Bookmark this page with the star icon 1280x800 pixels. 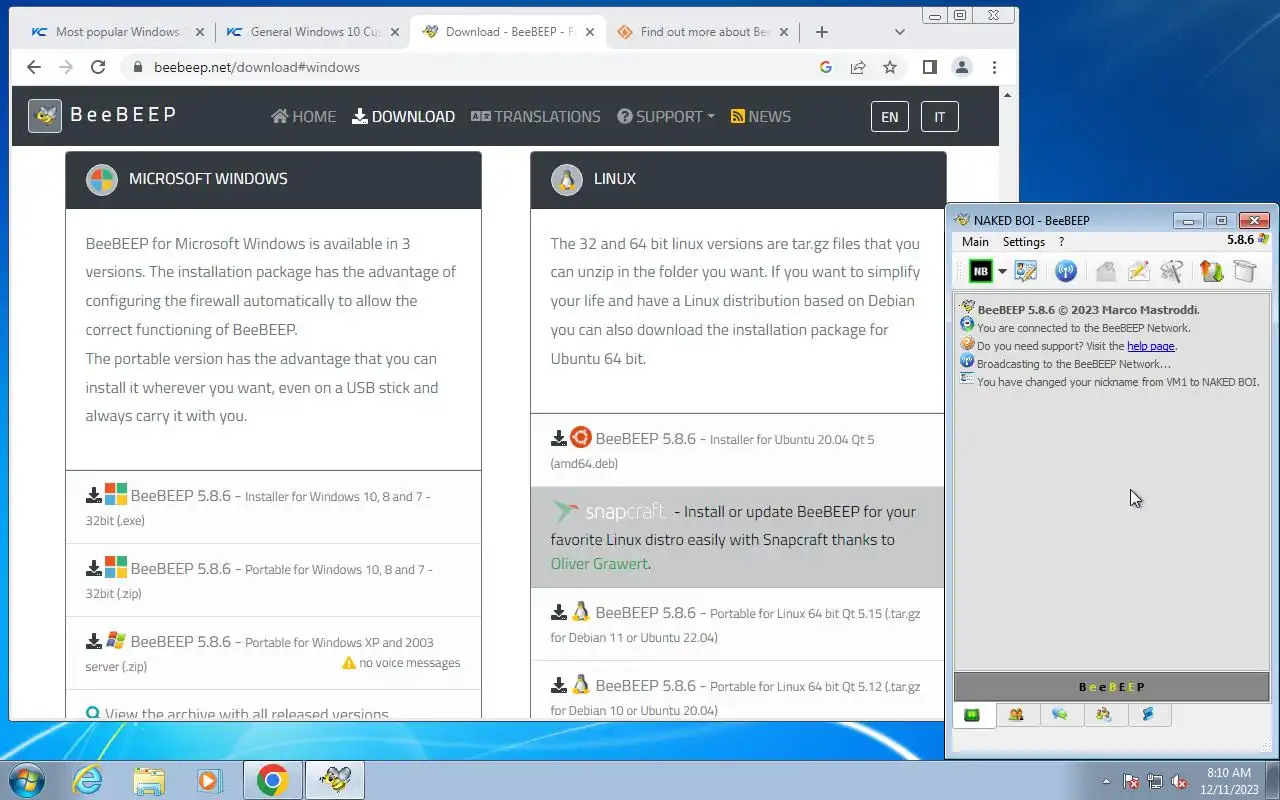pyautogui.click(x=890, y=67)
